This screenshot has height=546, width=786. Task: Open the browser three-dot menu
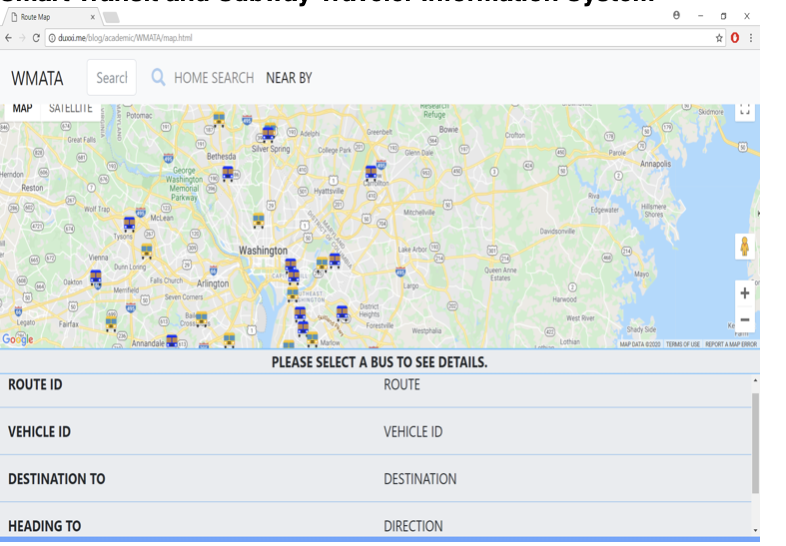[751, 38]
